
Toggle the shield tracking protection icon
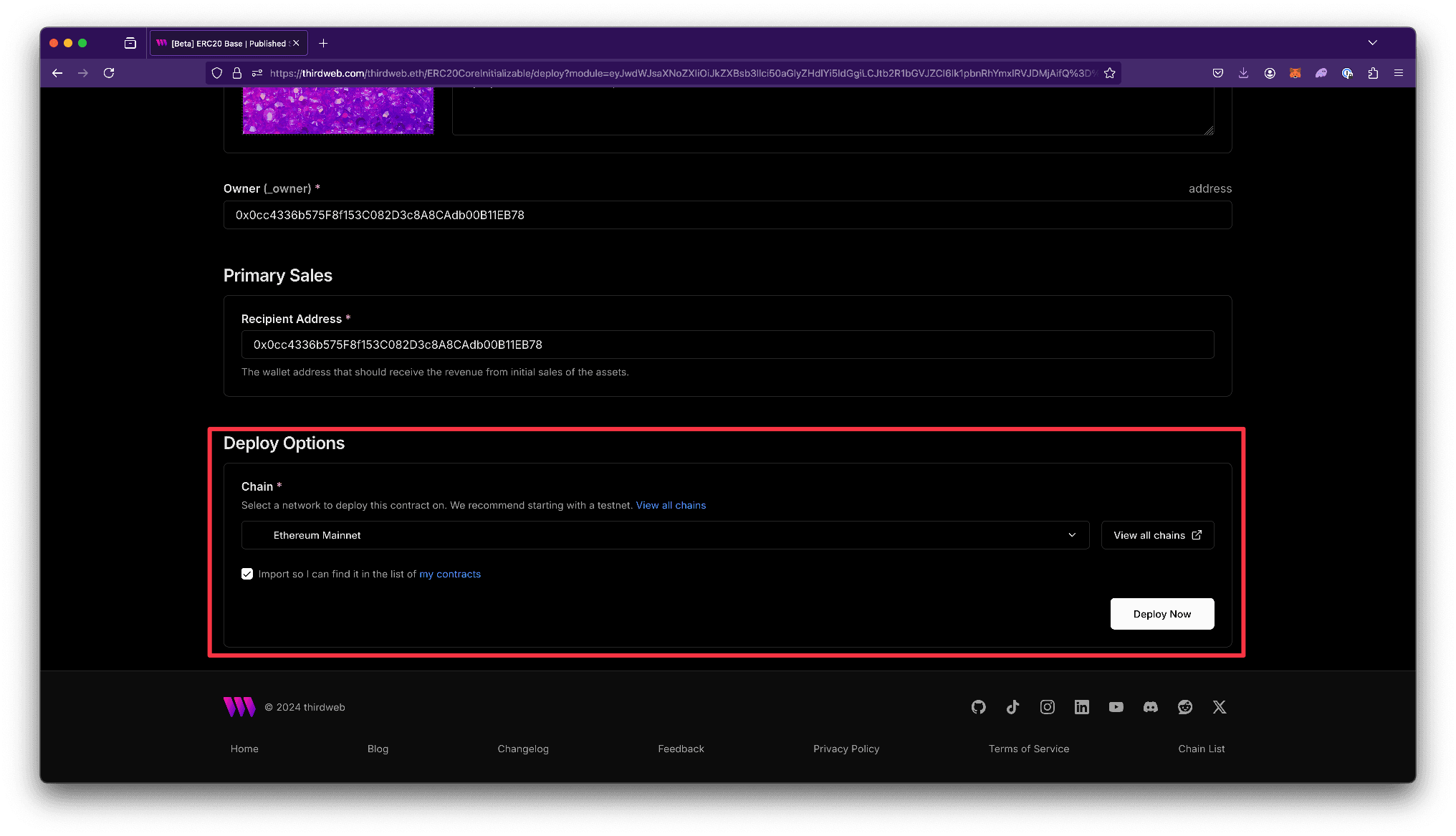pos(216,72)
